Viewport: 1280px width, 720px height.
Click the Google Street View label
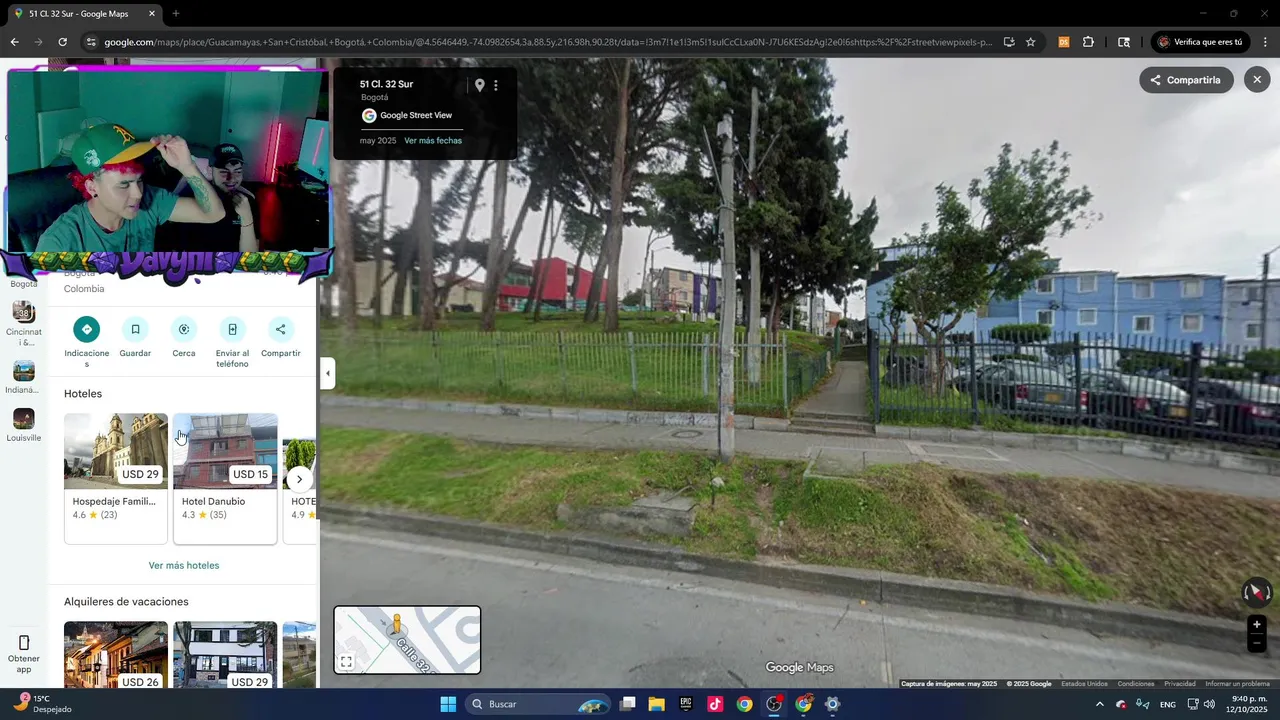pyautogui.click(x=416, y=115)
